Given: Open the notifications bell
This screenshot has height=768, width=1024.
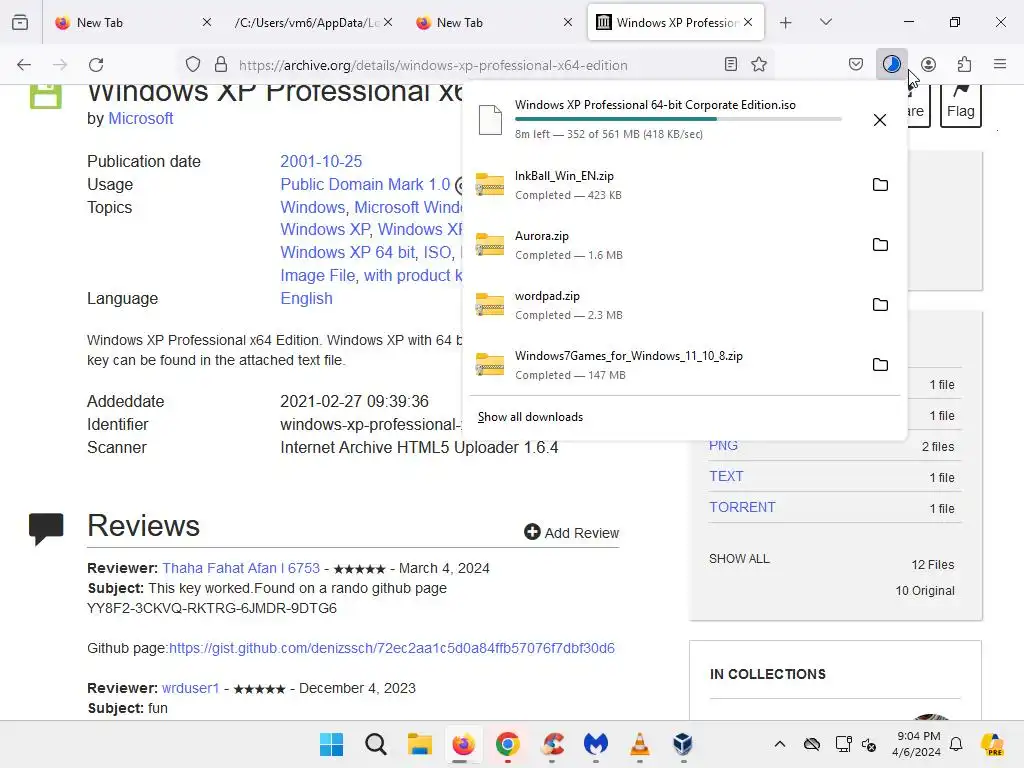Looking at the screenshot, I should point(956,744).
